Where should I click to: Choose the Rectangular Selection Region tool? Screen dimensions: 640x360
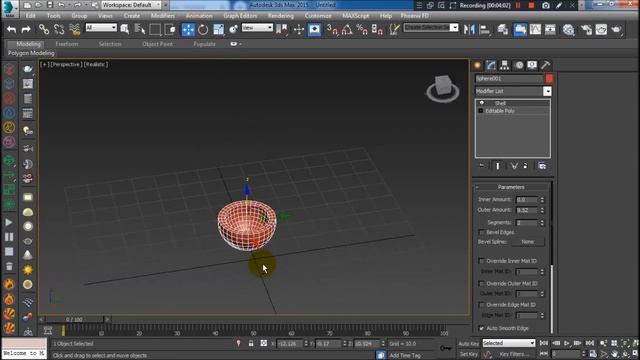tap(155, 29)
